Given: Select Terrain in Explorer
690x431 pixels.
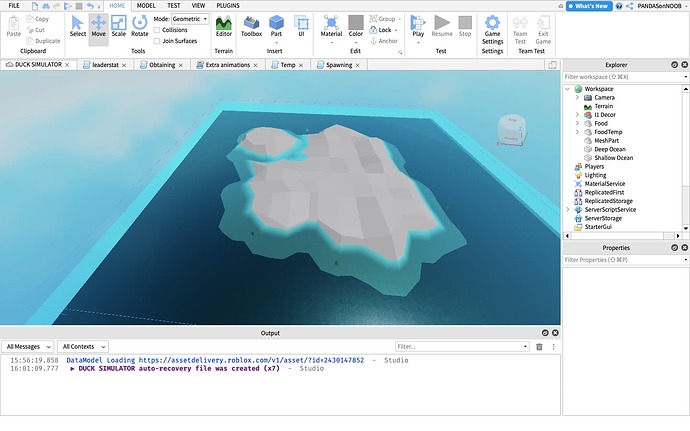Looking at the screenshot, I should click(x=603, y=106).
